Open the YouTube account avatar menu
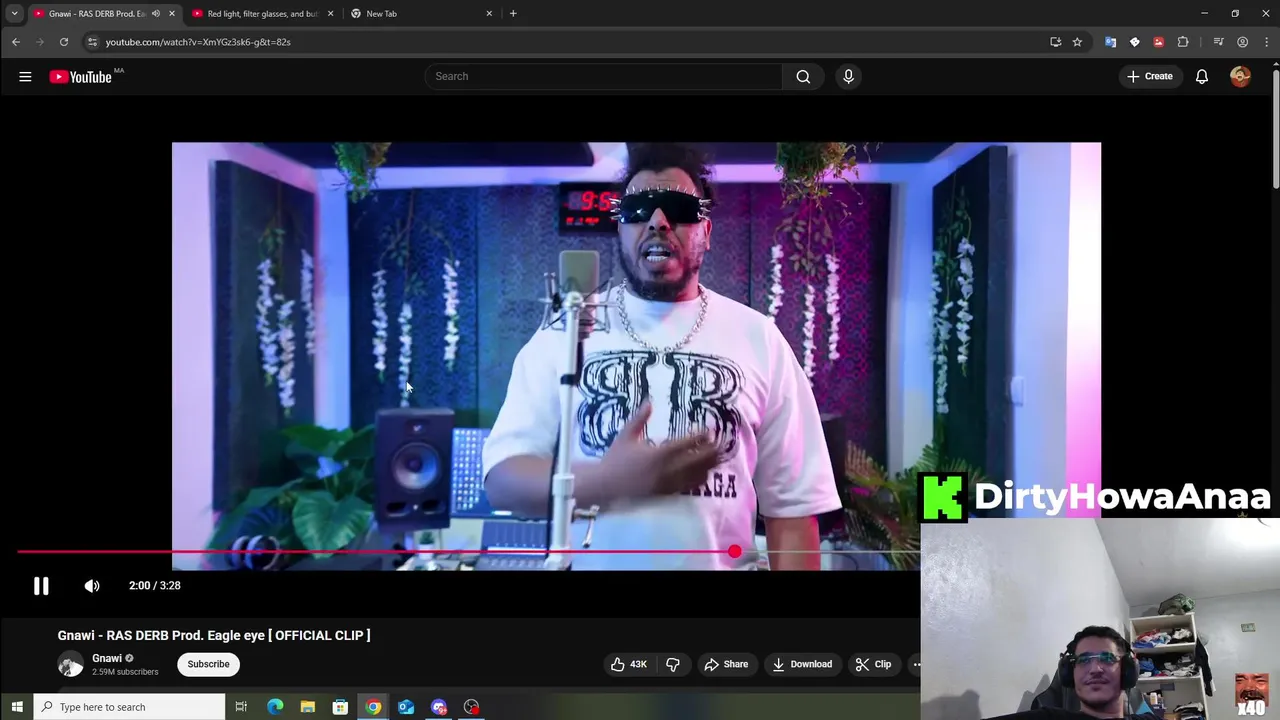 pos(1240,76)
